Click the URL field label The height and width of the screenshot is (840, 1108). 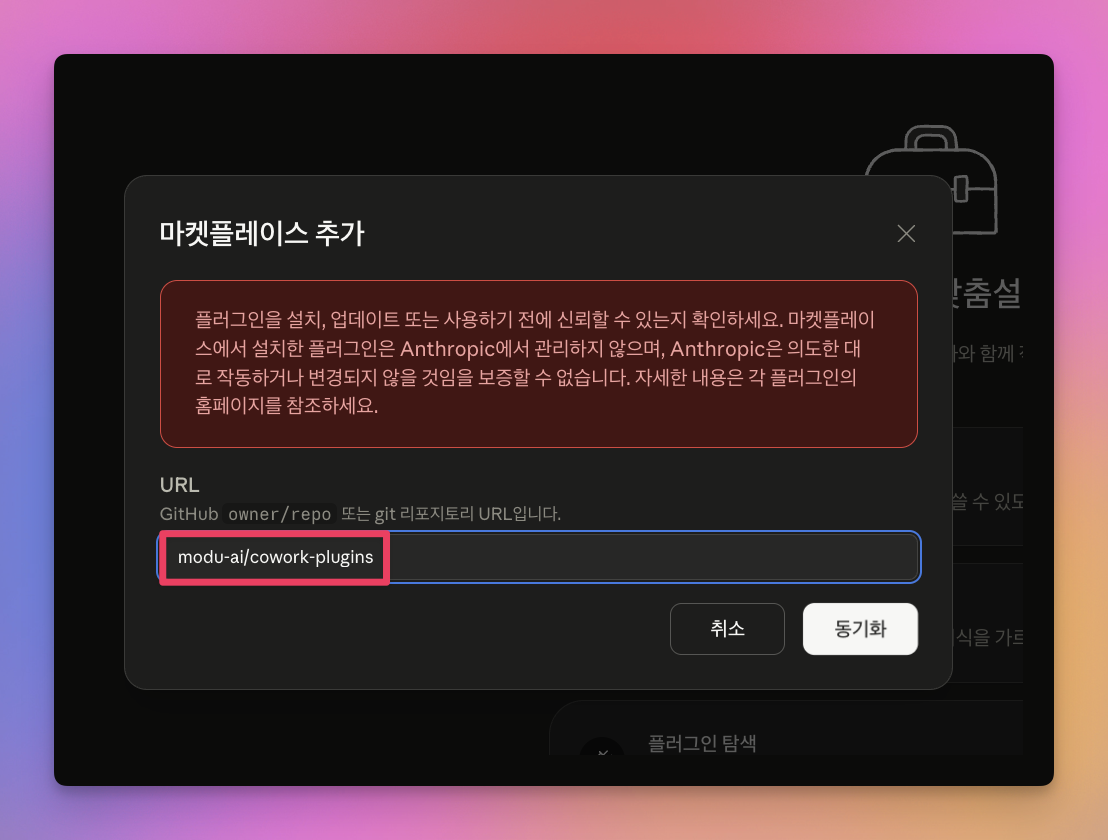pos(178,484)
